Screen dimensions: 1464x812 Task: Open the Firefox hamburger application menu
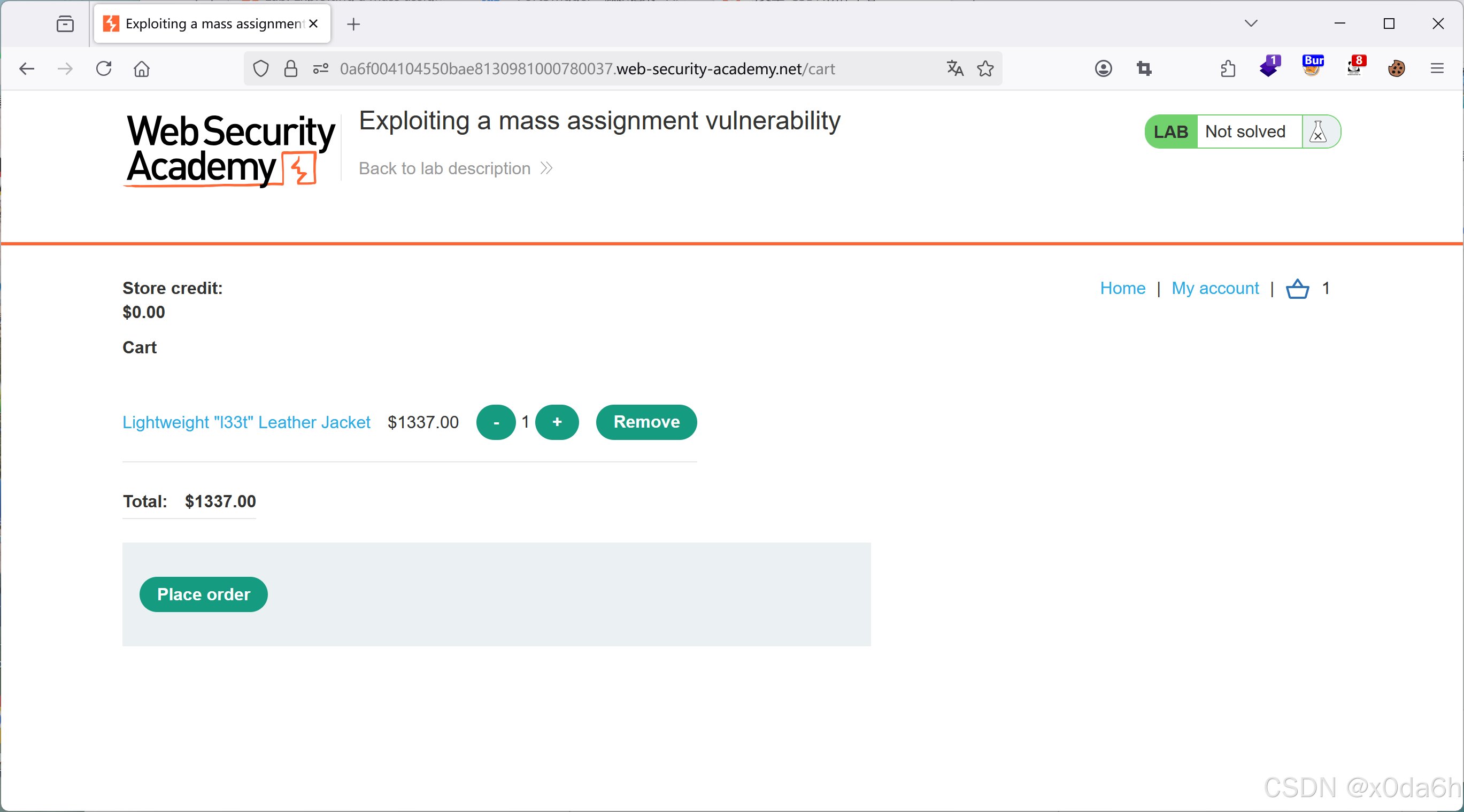click(x=1437, y=69)
